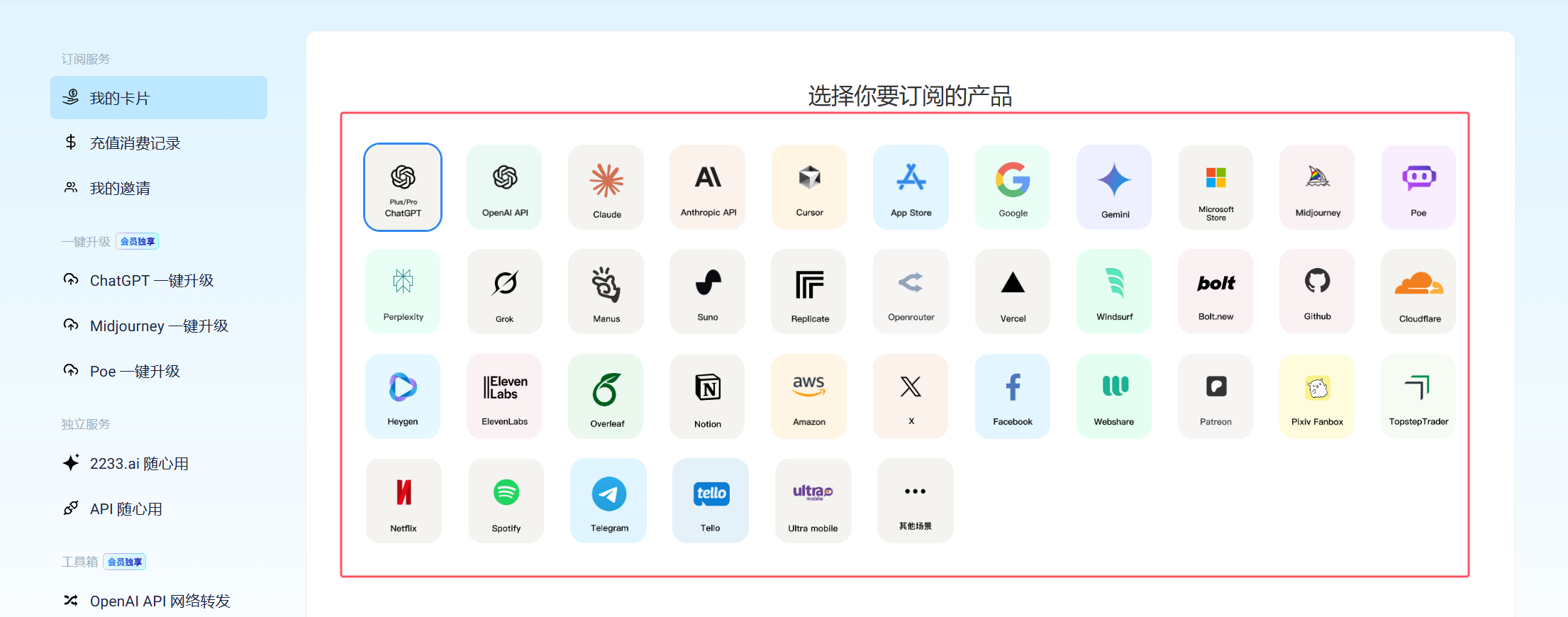
Task: Choose the Spotify product
Action: [x=506, y=501]
